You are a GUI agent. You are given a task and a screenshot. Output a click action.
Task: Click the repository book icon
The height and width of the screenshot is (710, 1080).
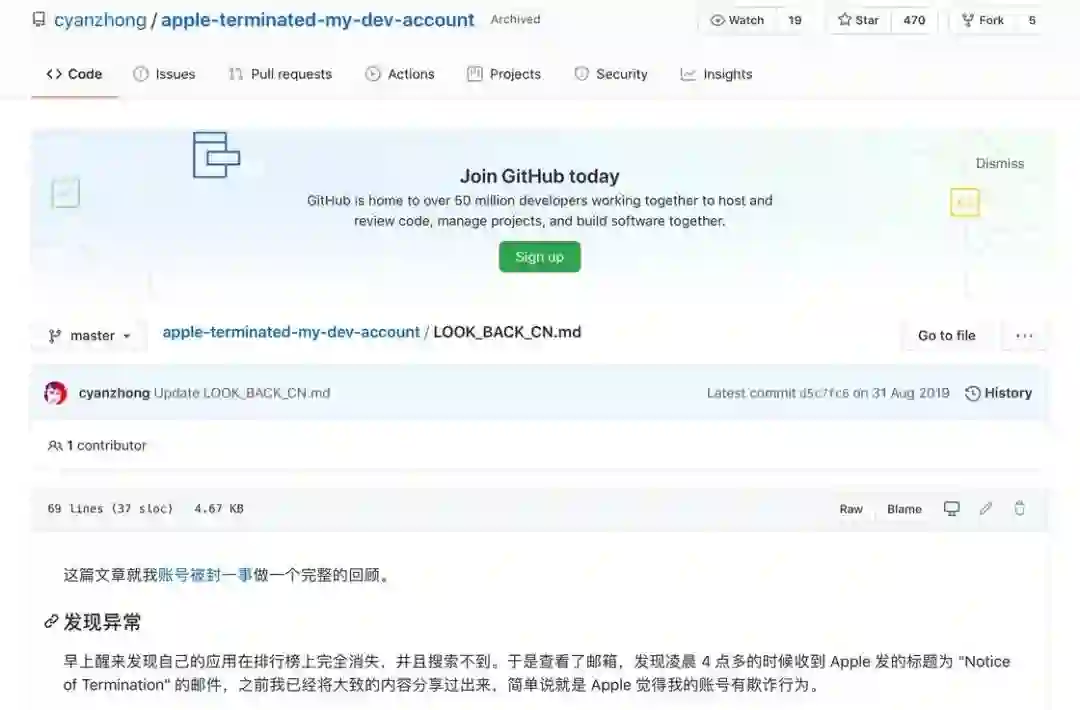click(39, 19)
